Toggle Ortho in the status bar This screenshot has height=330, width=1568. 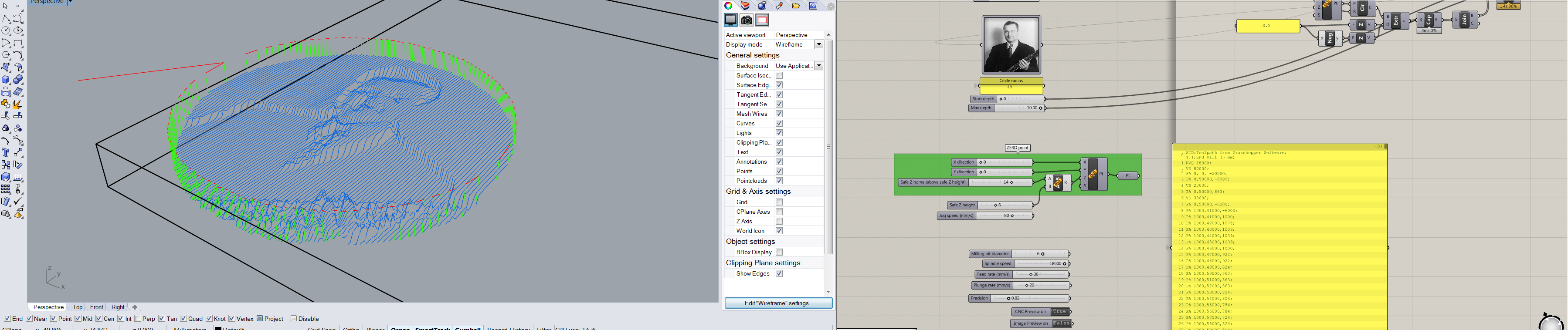[x=351, y=328]
